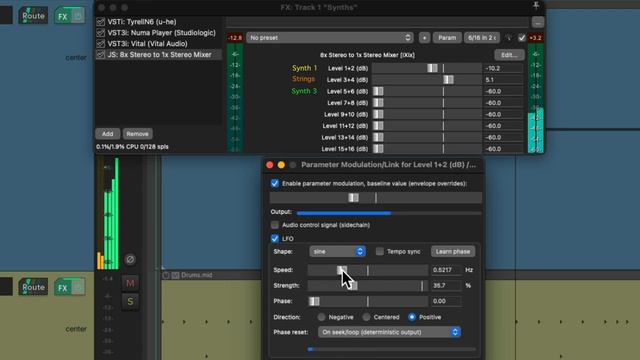Select VSTi: TyrellN6 in FX list
The height and width of the screenshot is (360, 640).
tap(142, 22)
